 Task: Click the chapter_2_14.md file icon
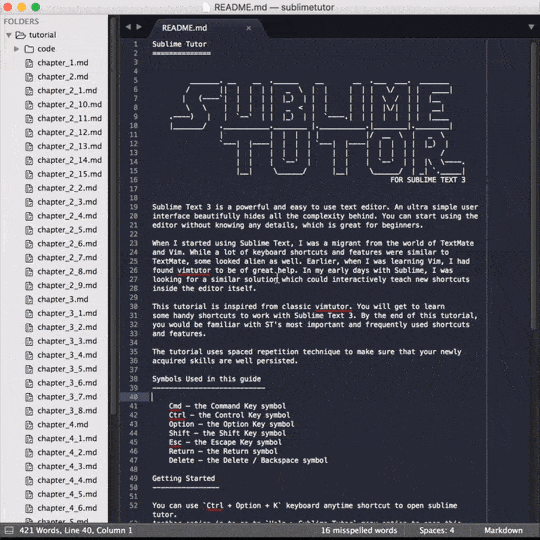click(x=29, y=160)
